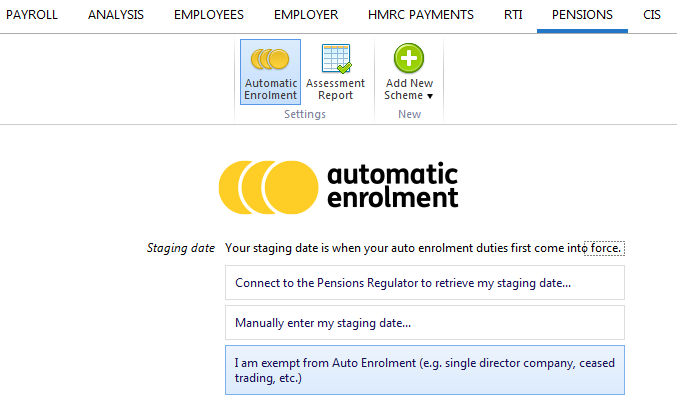Open the CIS tab
Viewport: 677px width, 410px height.
point(652,15)
